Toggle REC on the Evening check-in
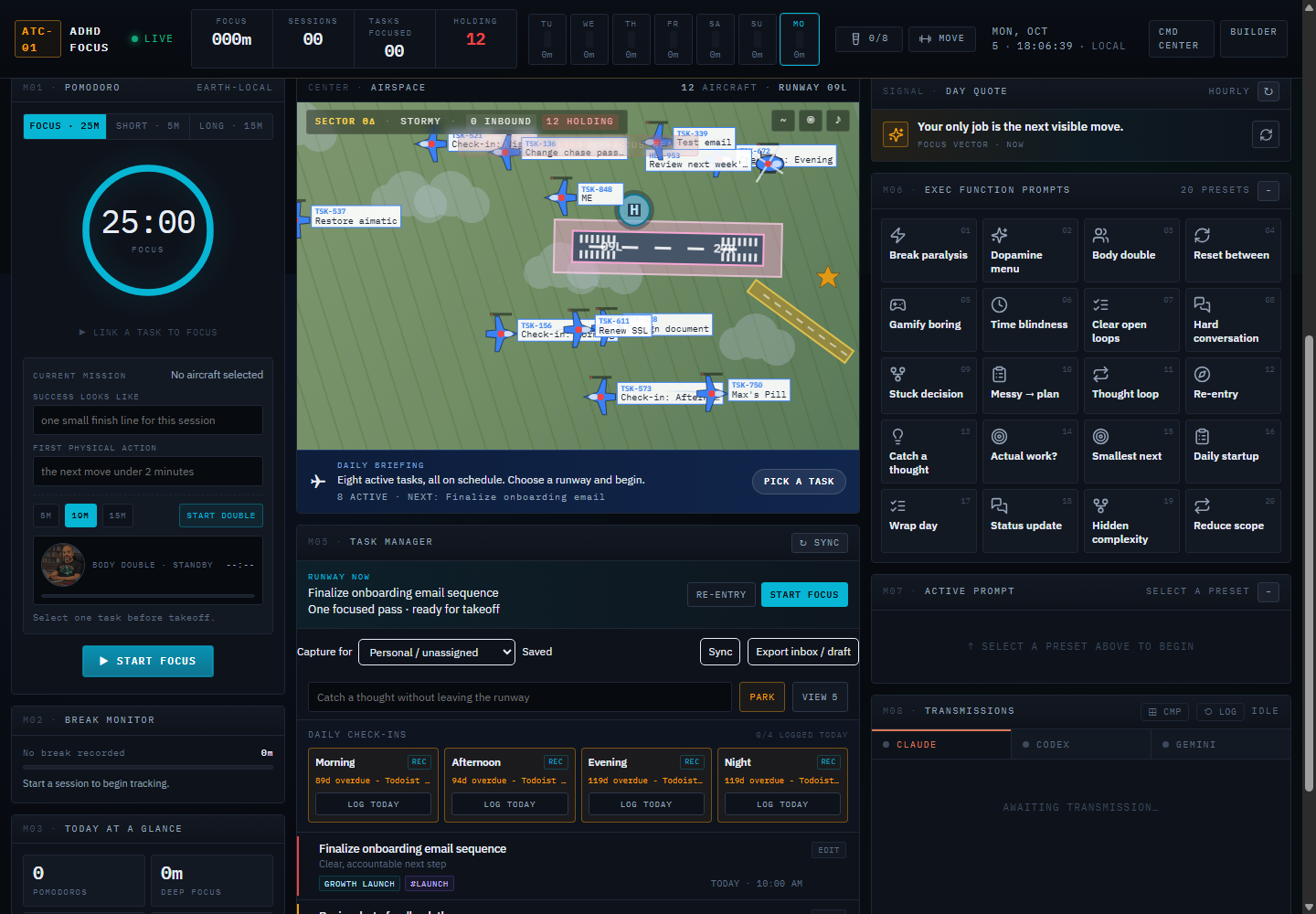 click(692, 762)
